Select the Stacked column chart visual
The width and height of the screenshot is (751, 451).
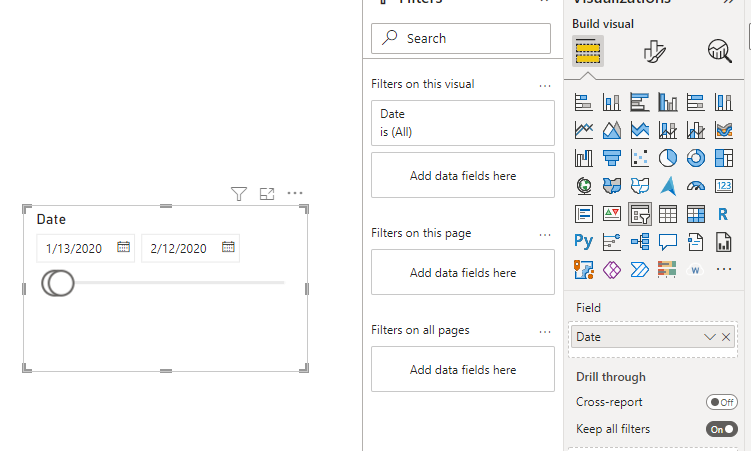click(x=612, y=102)
